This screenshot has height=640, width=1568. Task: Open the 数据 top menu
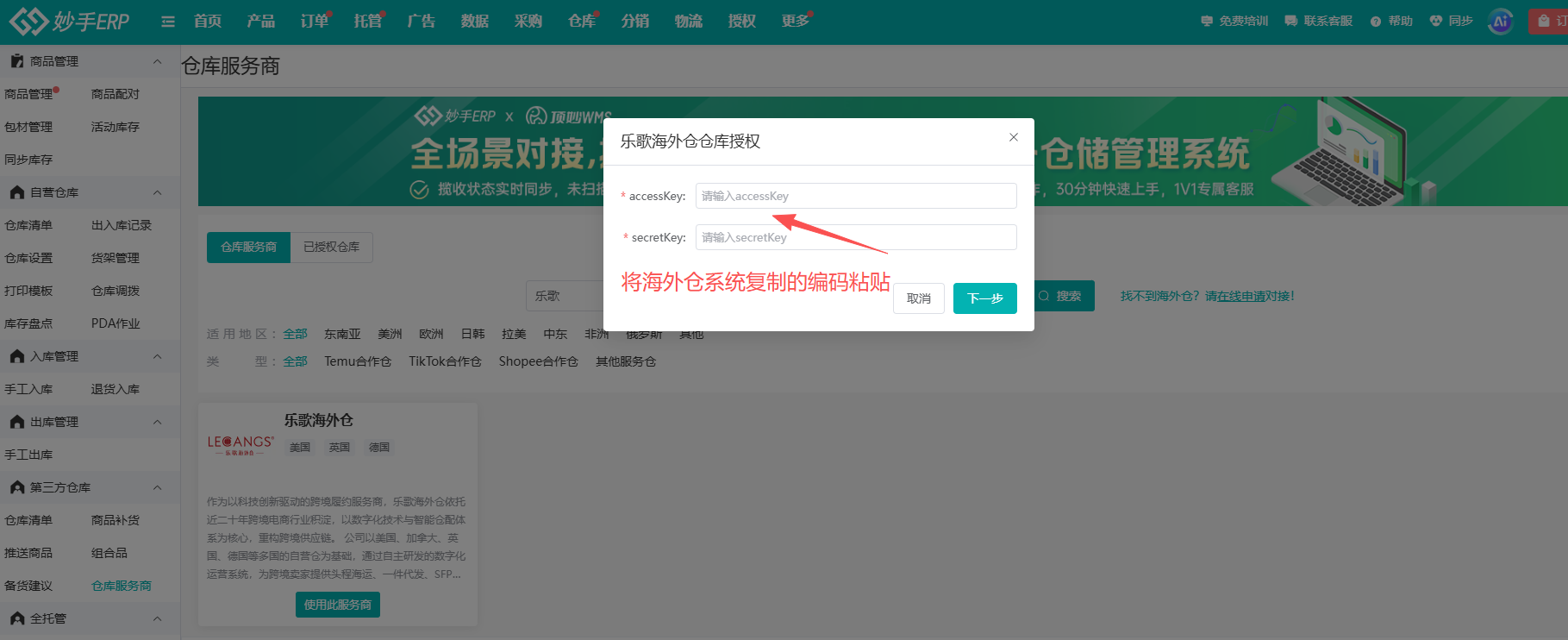[x=475, y=22]
